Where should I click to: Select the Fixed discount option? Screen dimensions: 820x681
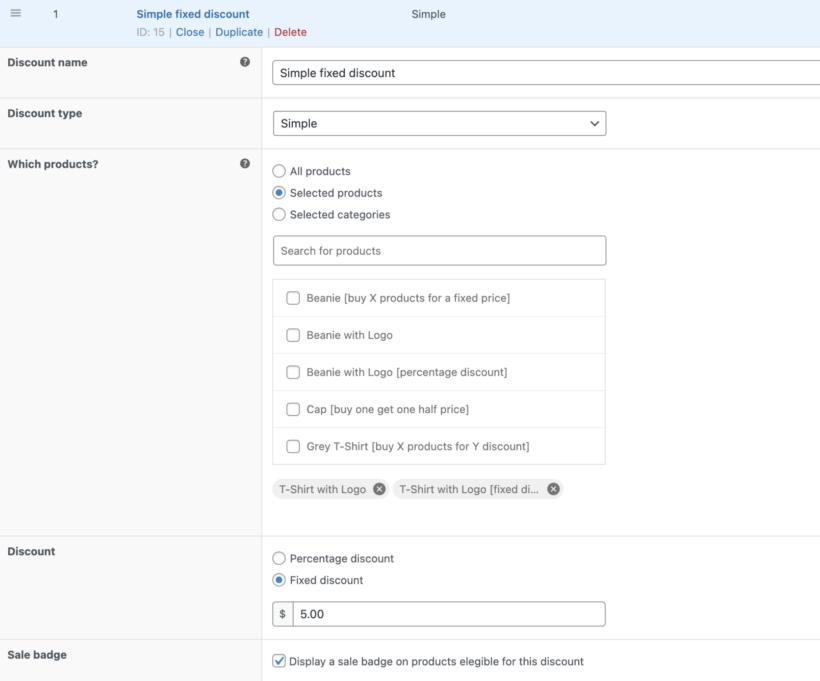click(280, 580)
